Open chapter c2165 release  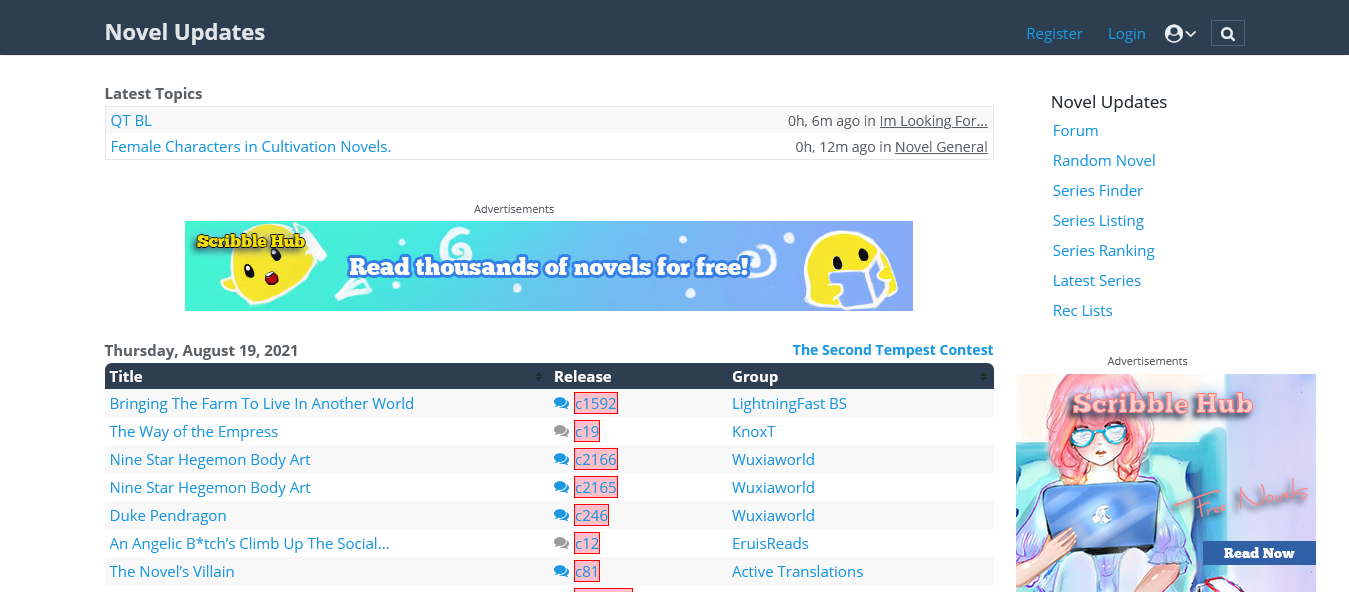[x=596, y=488]
